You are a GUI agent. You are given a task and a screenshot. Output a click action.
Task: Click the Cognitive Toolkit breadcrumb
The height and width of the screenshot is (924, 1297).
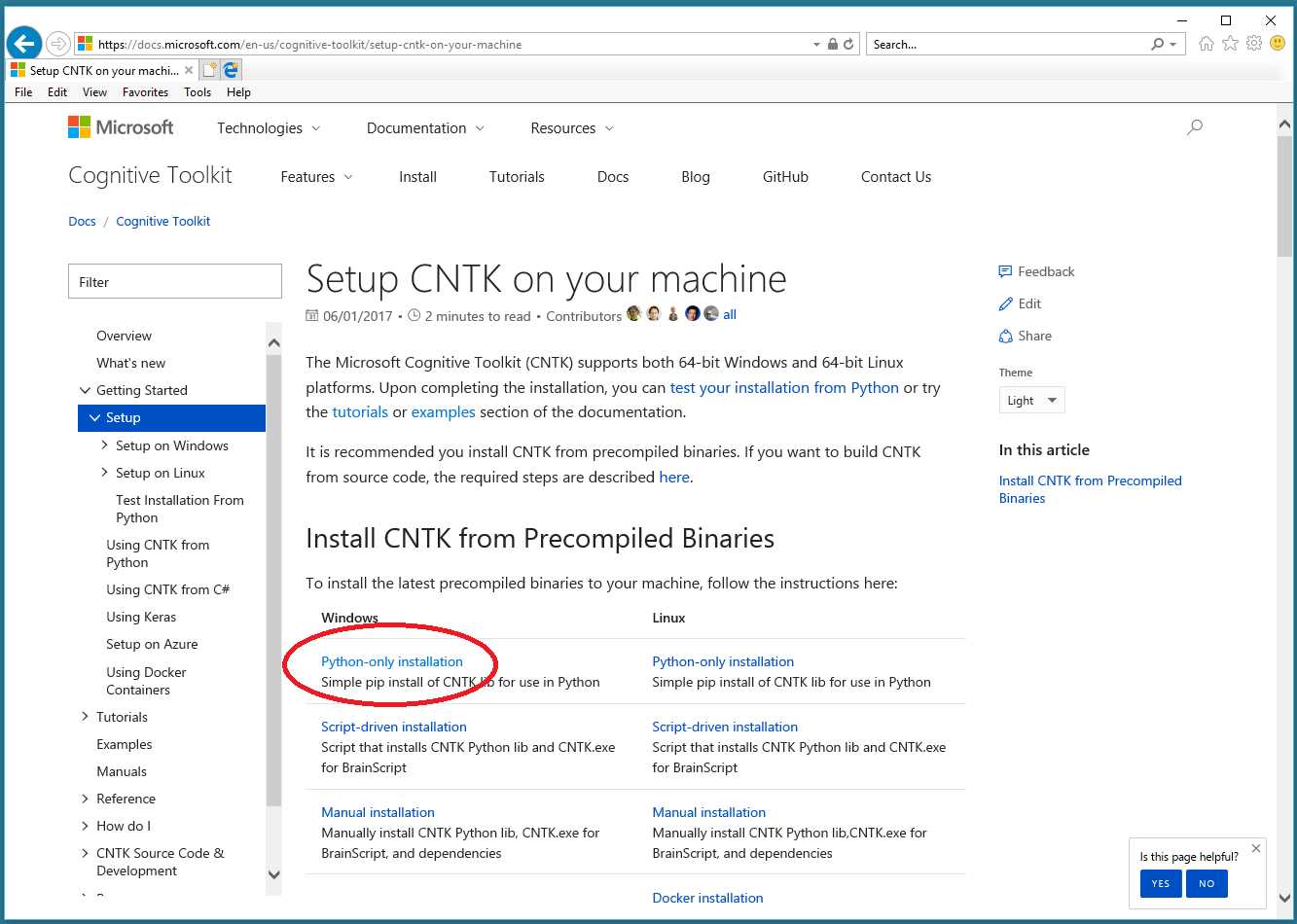coord(163,221)
